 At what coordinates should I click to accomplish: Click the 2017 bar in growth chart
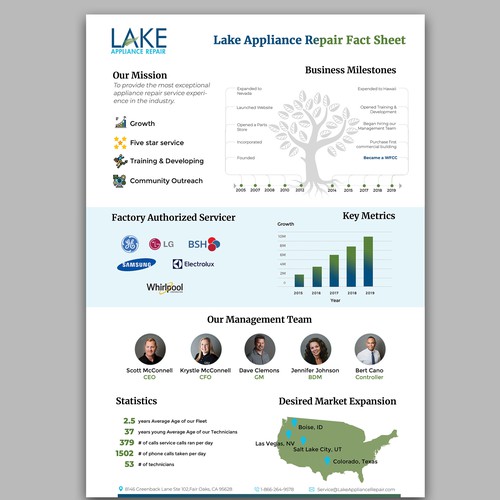point(334,271)
